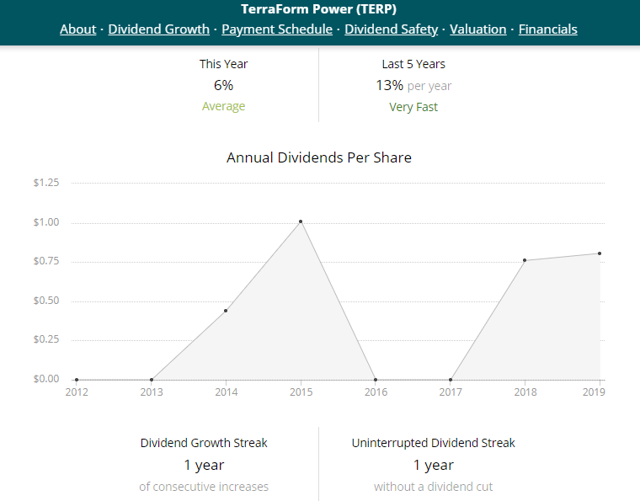This screenshot has height=501, width=640.
Task: Select the 2013 data point on chart
Action: tap(151, 380)
